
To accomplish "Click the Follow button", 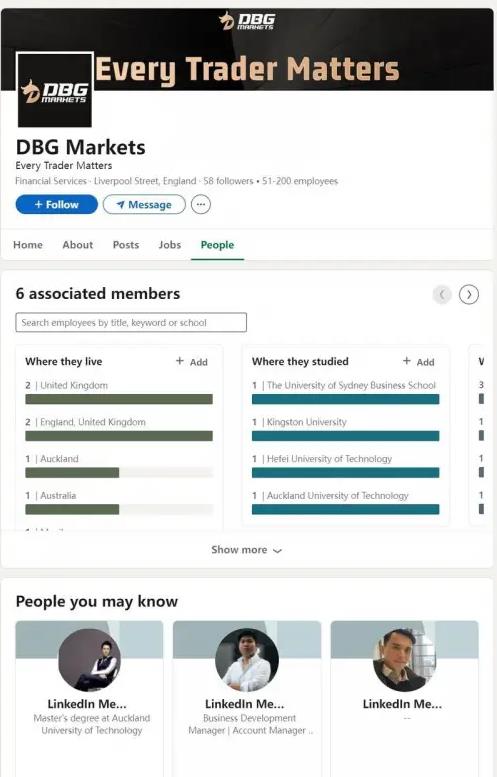I will click(x=56, y=204).
